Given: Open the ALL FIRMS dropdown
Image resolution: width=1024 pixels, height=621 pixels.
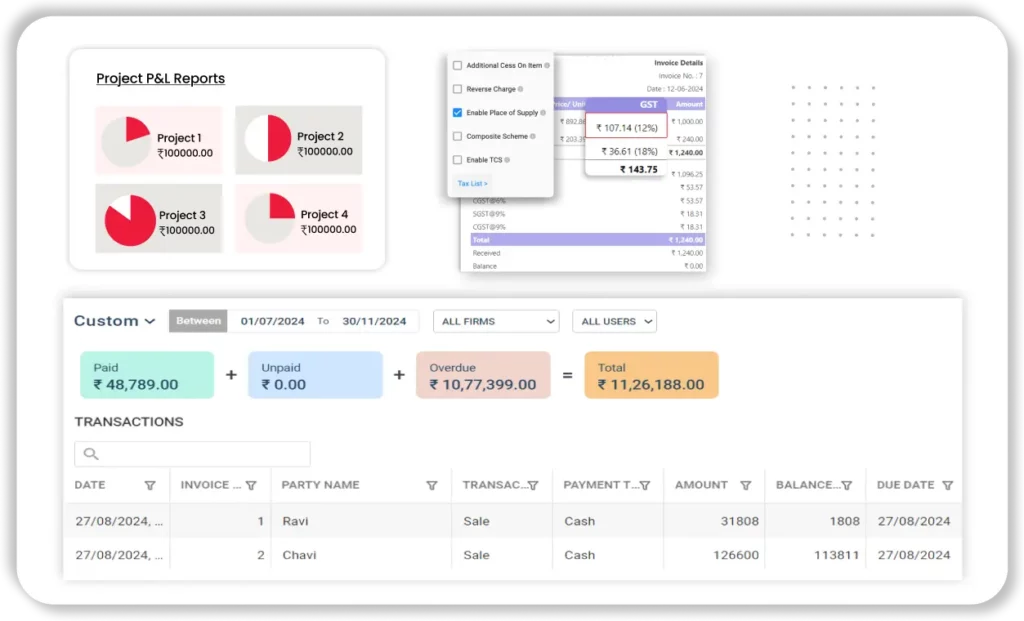Looking at the screenshot, I should click(496, 321).
